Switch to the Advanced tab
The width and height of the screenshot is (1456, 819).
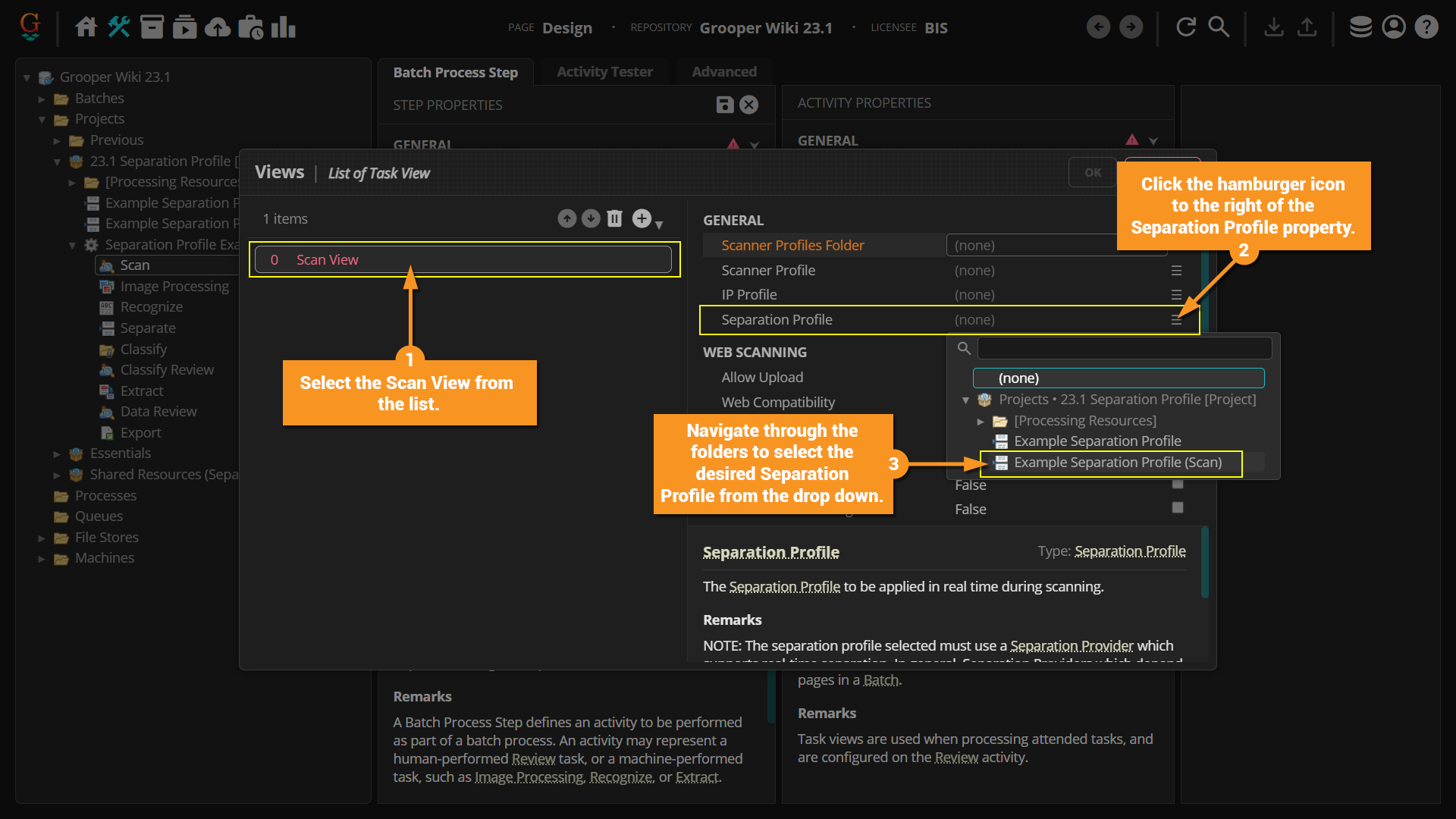point(723,72)
